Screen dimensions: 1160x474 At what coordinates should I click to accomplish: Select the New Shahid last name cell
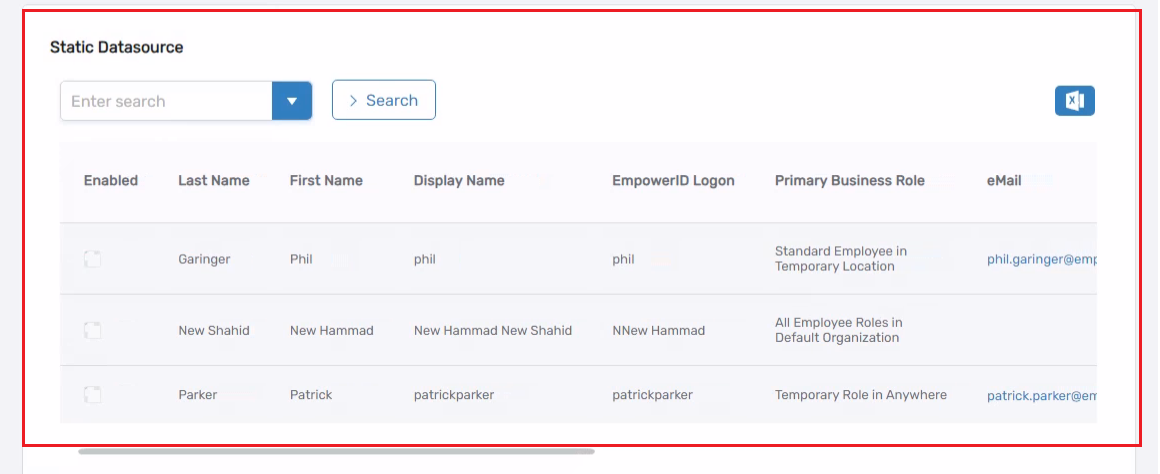(x=214, y=331)
